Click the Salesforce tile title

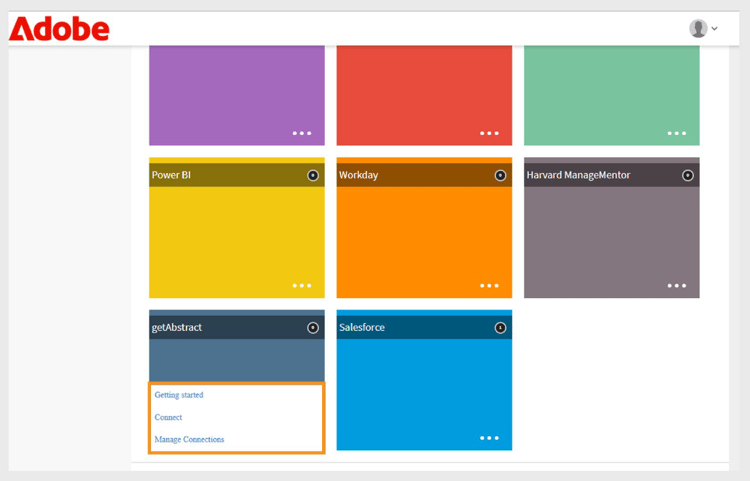(x=362, y=328)
